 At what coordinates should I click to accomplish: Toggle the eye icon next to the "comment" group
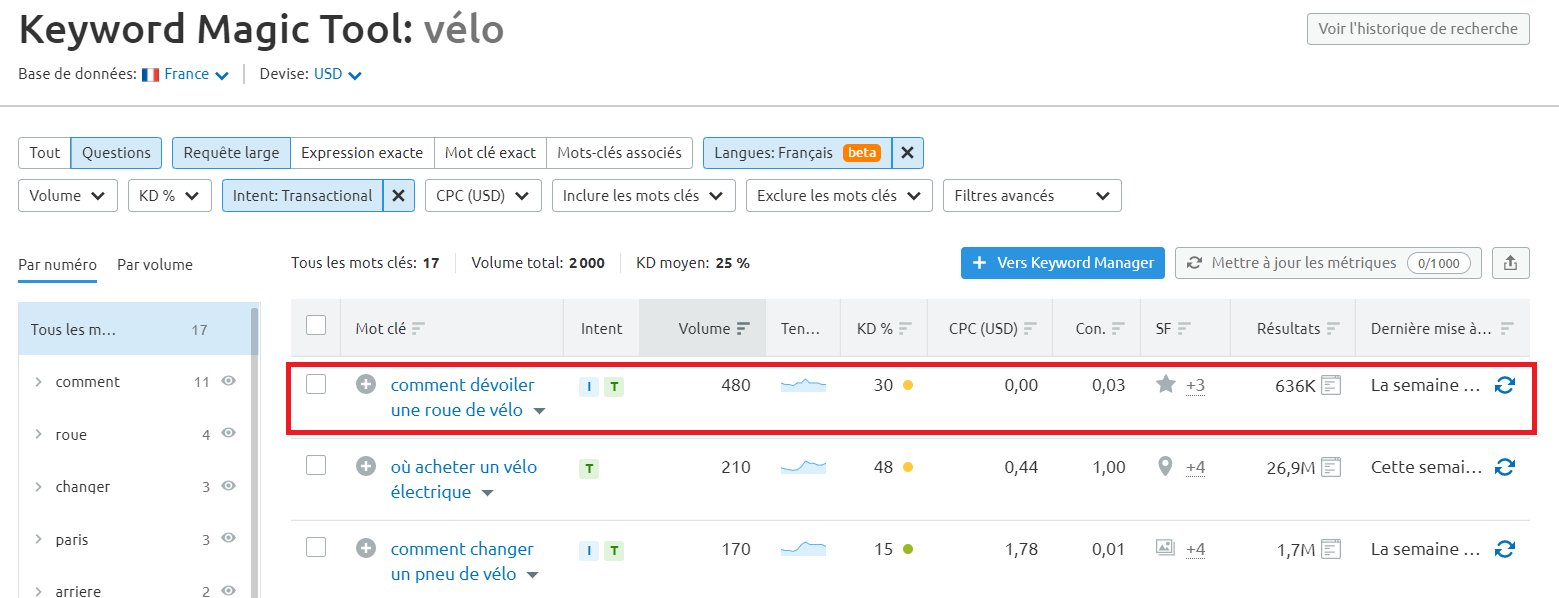point(227,381)
